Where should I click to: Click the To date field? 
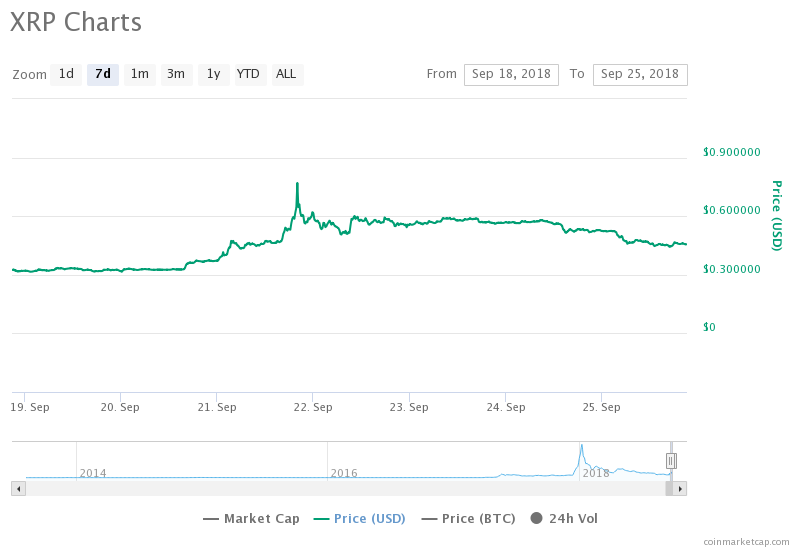640,74
